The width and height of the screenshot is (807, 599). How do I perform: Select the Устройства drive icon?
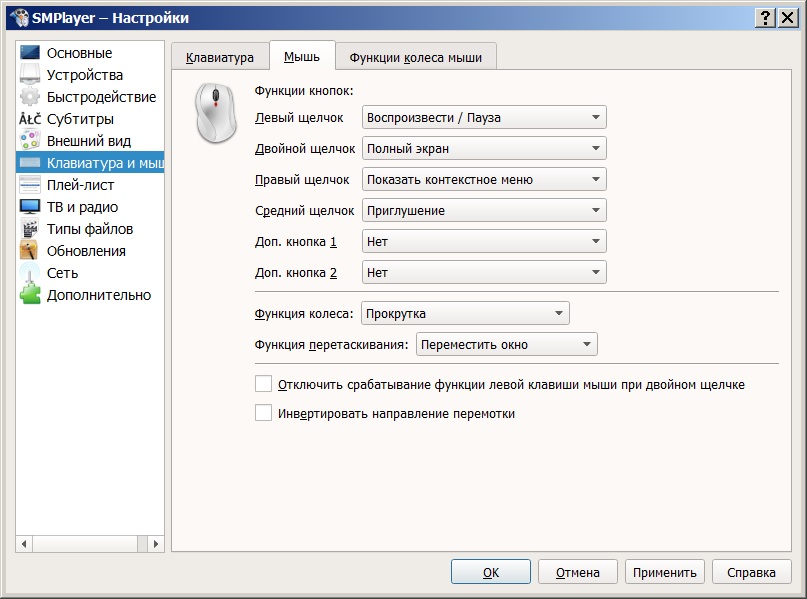(30, 75)
